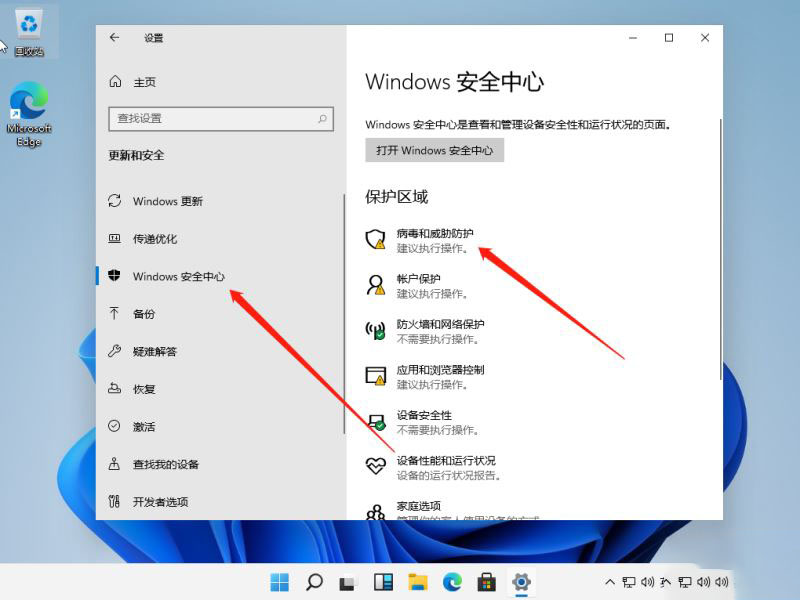Open 开发者选项 in the sidebar
Image resolution: width=800 pixels, height=600 pixels.
160,502
